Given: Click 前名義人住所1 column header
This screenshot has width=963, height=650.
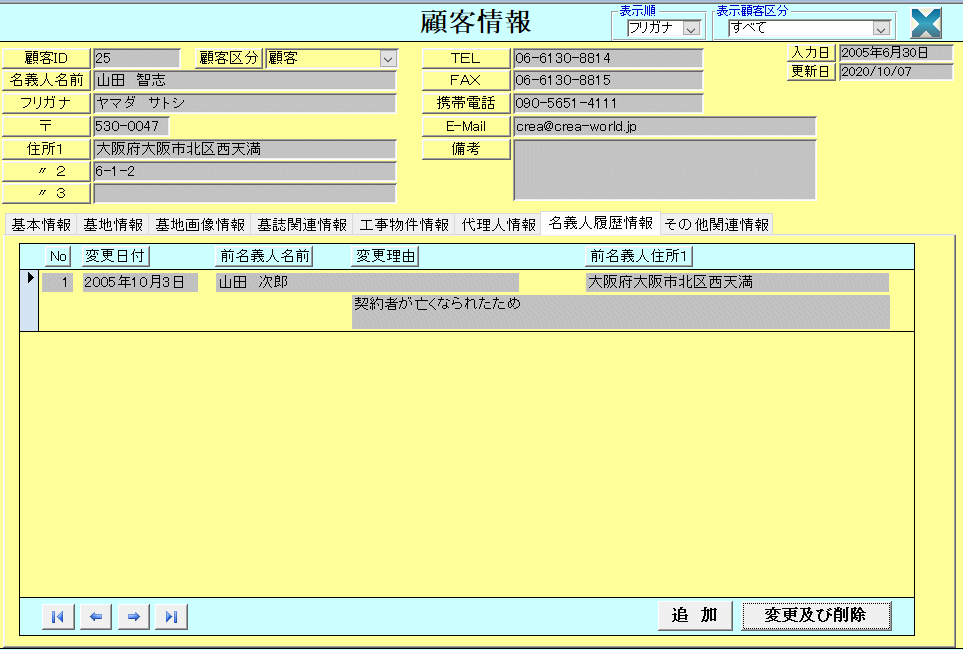Looking at the screenshot, I should [x=639, y=256].
